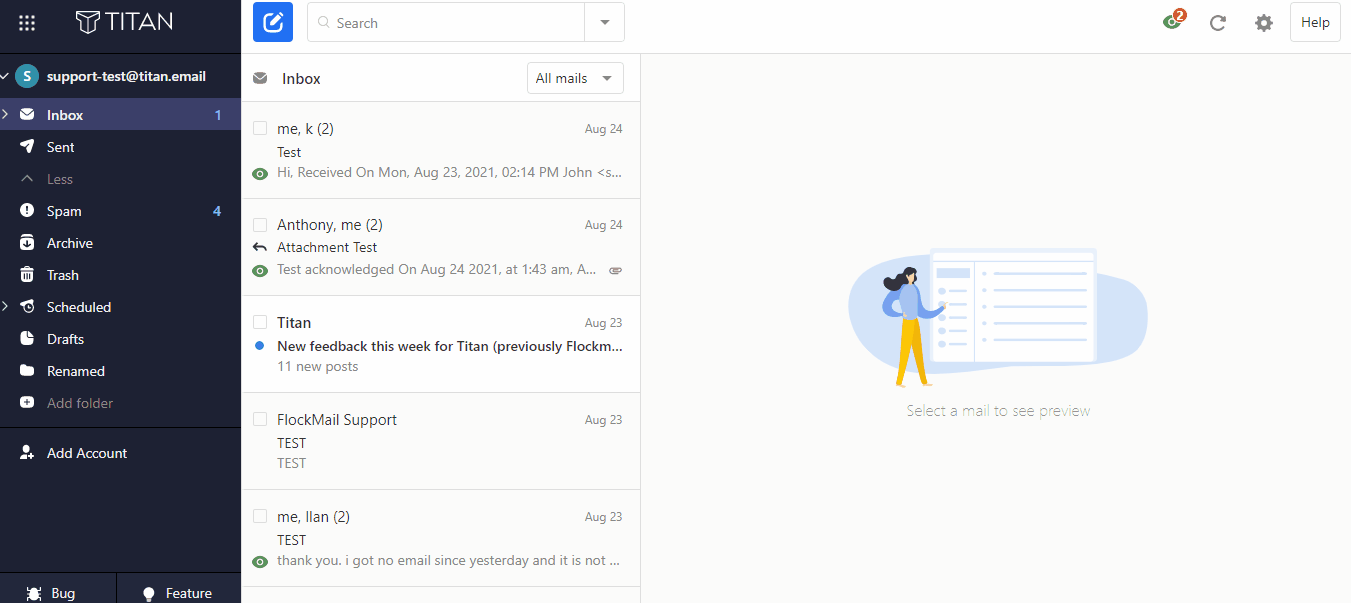Viewport: 1351px width, 603px height.
Task: Go to the Spam folder
Action: coord(120,211)
